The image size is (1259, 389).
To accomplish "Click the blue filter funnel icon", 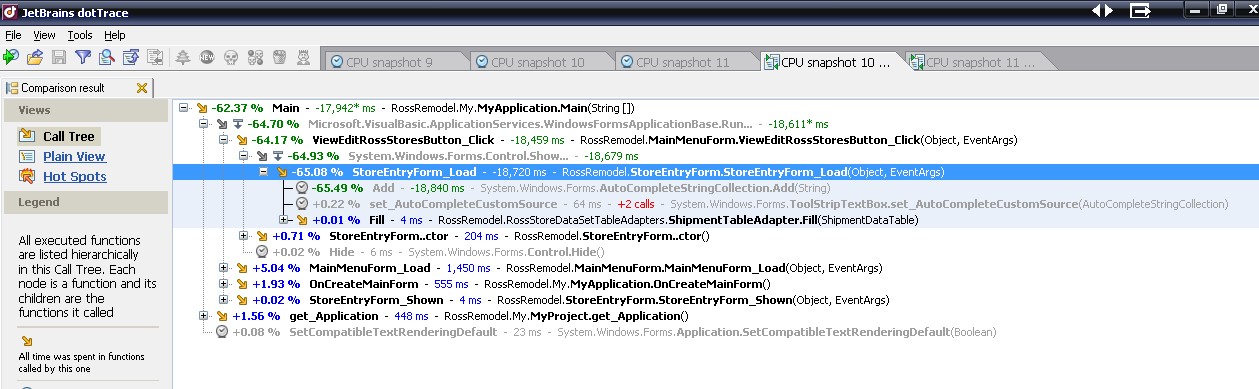I will click(x=83, y=57).
